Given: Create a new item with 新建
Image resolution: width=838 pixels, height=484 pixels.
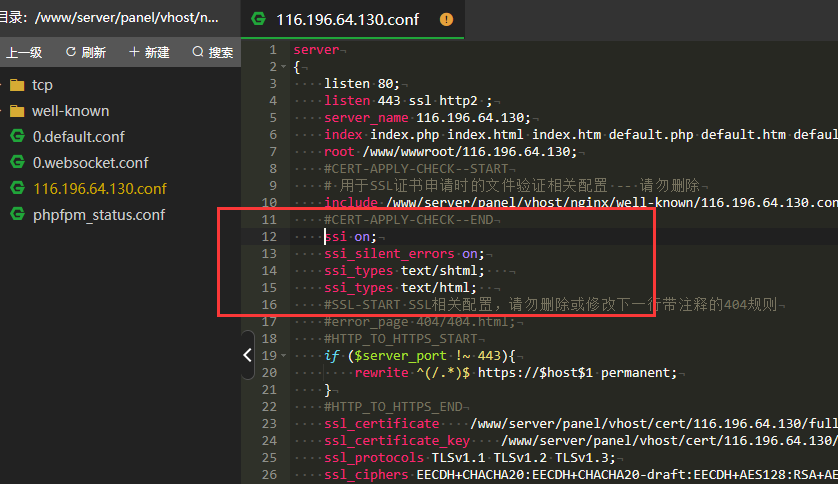Looking at the screenshot, I should tap(149, 52).
